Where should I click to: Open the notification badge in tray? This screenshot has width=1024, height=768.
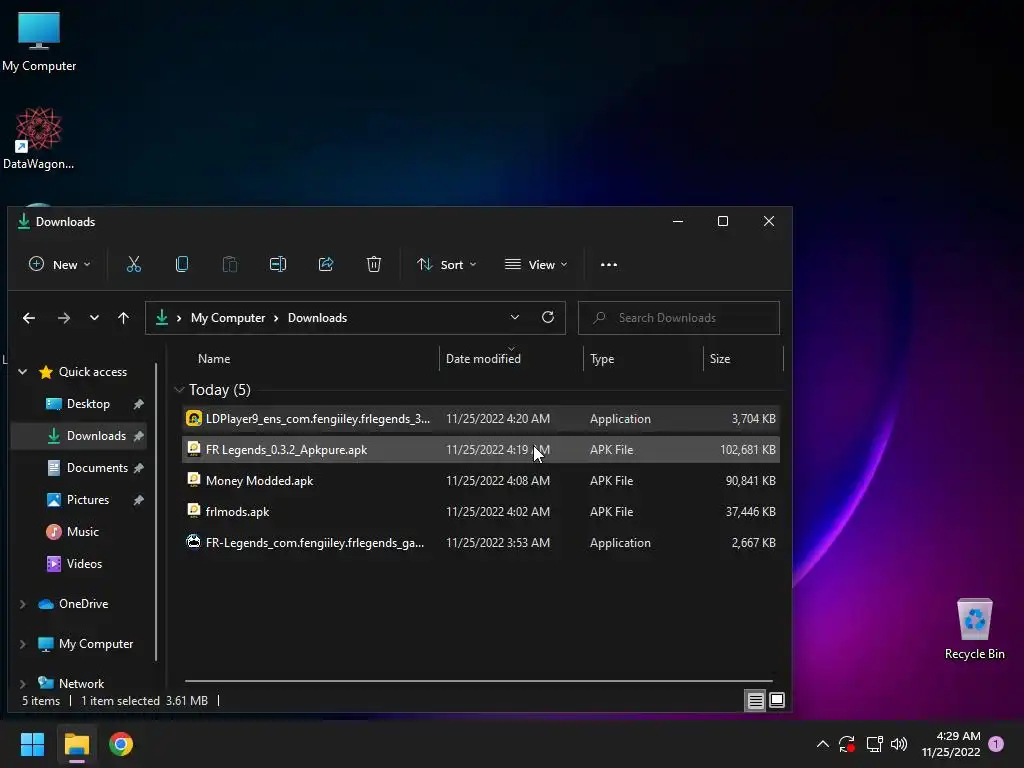(x=996, y=744)
